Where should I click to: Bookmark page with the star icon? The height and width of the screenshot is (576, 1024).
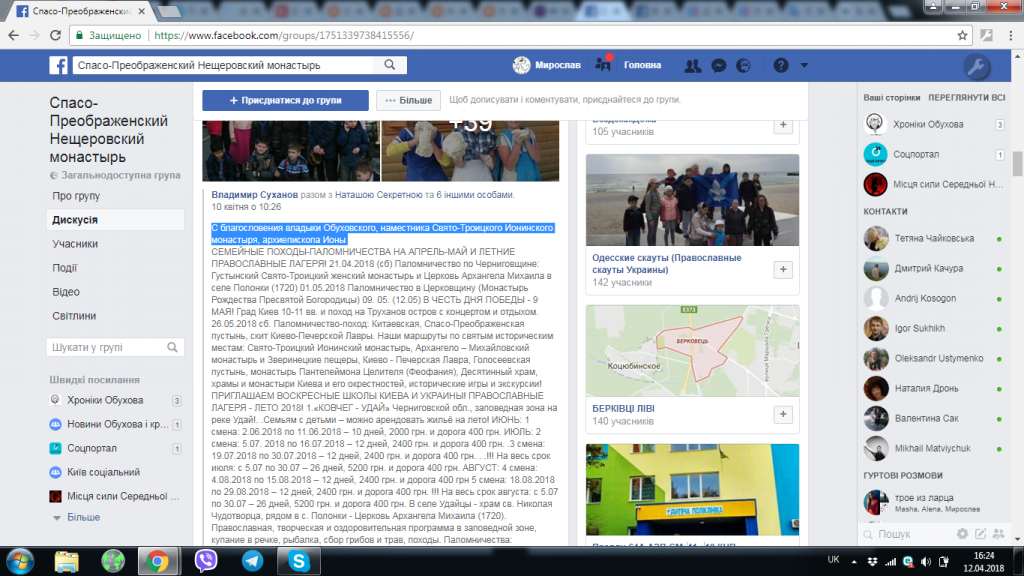[x=962, y=35]
